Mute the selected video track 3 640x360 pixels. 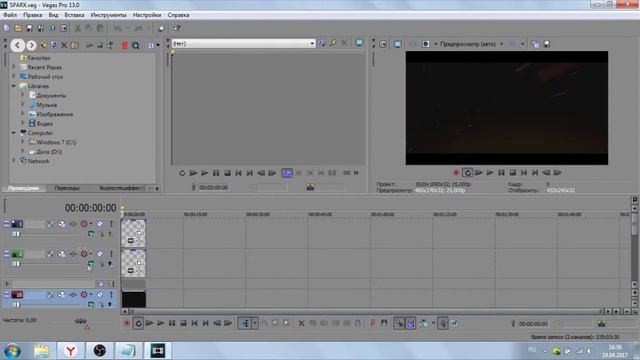click(x=100, y=294)
